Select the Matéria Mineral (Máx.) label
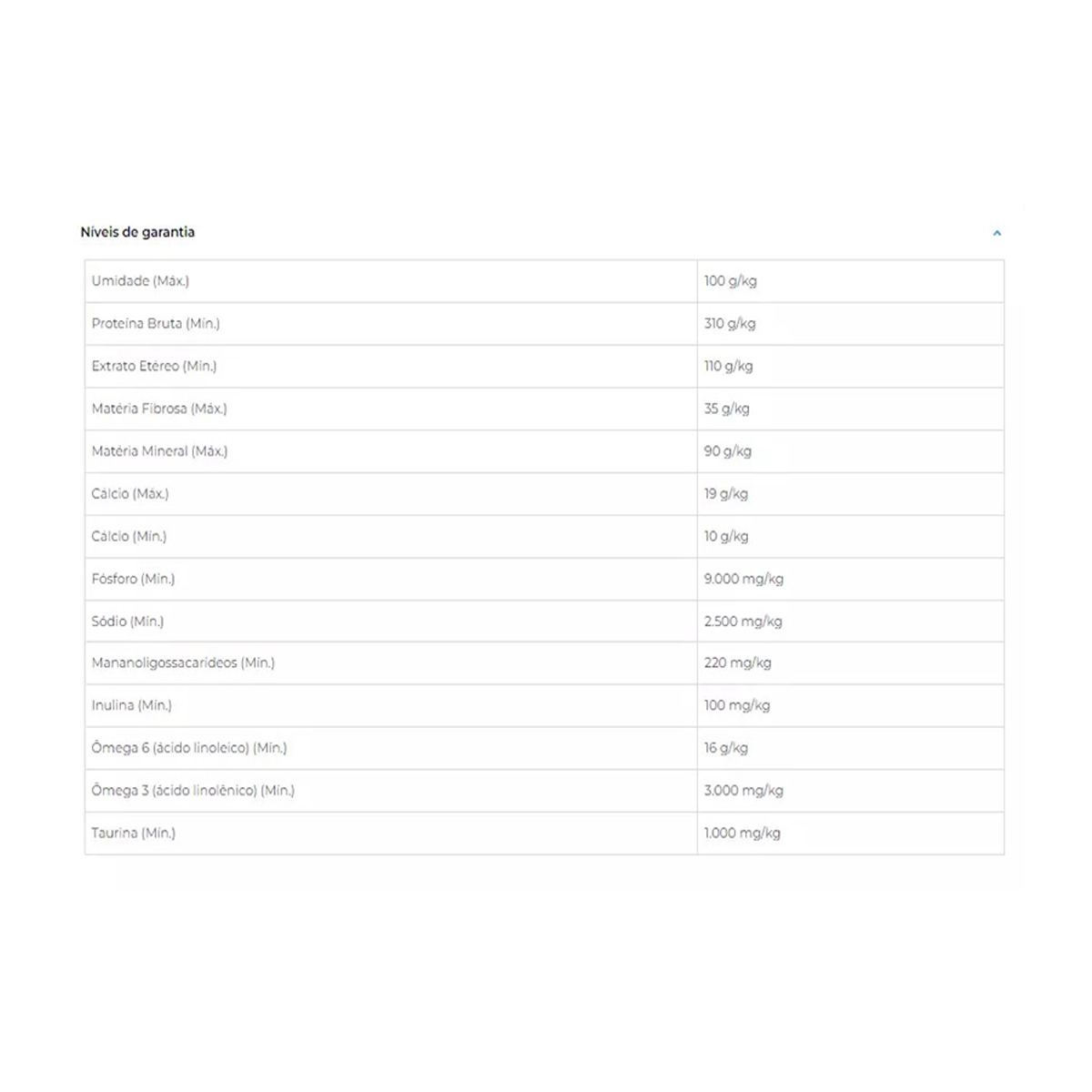 (x=159, y=451)
